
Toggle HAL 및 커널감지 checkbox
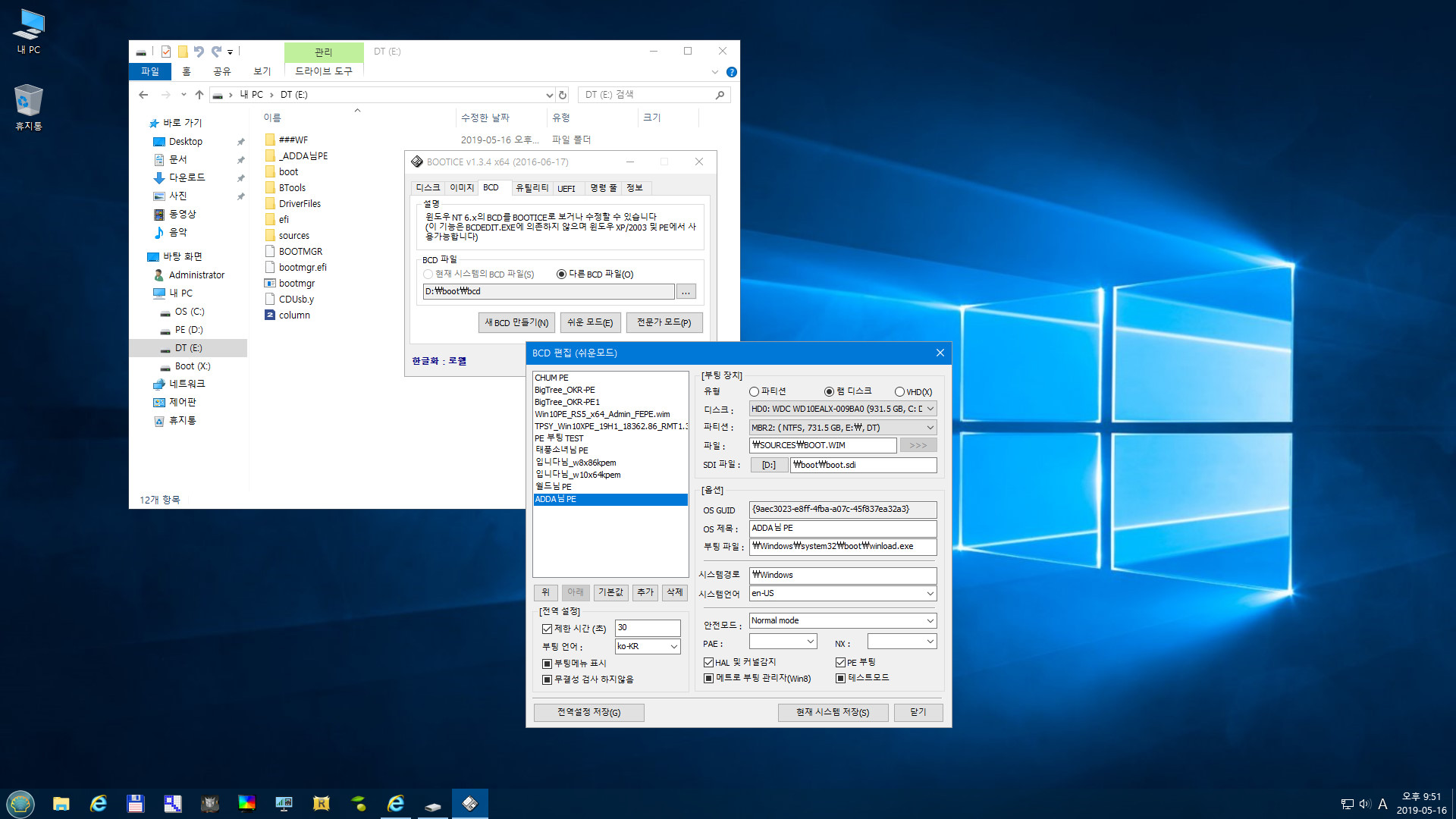pyautogui.click(x=708, y=663)
